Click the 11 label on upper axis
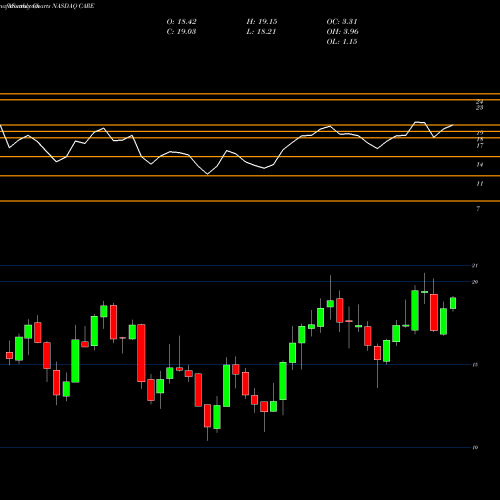The width and height of the screenshot is (500, 500). pos(480,184)
